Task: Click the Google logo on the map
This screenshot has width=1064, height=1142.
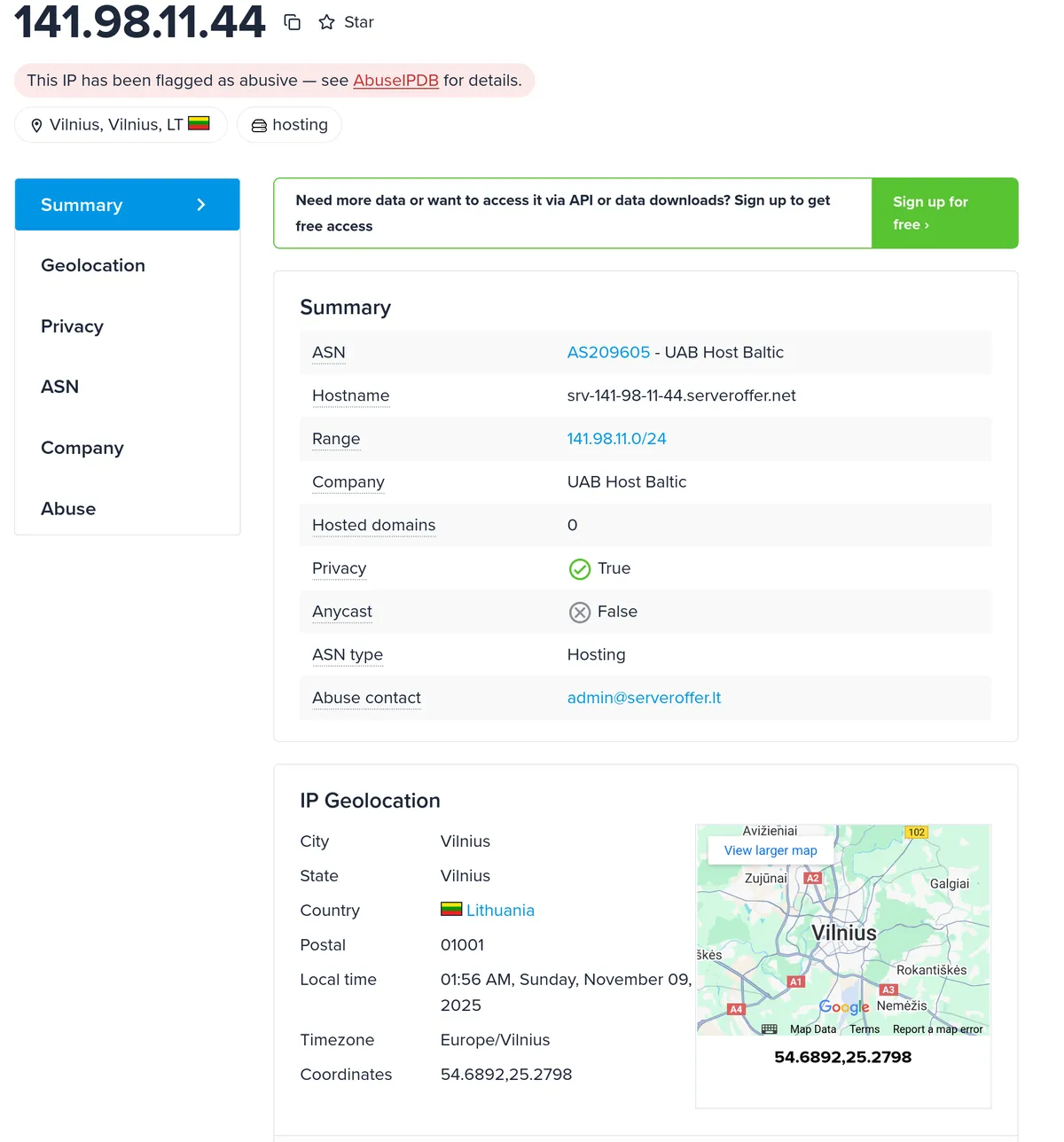Action: pyautogui.click(x=843, y=1006)
